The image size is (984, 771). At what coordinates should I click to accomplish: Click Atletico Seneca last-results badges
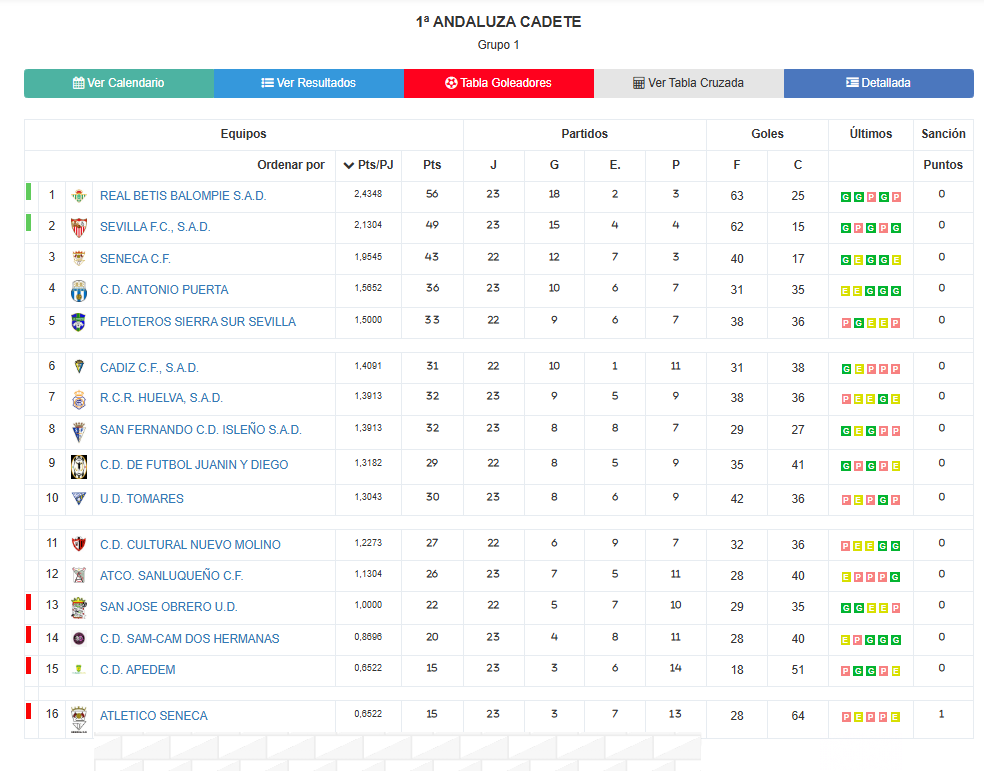[x=870, y=717]
